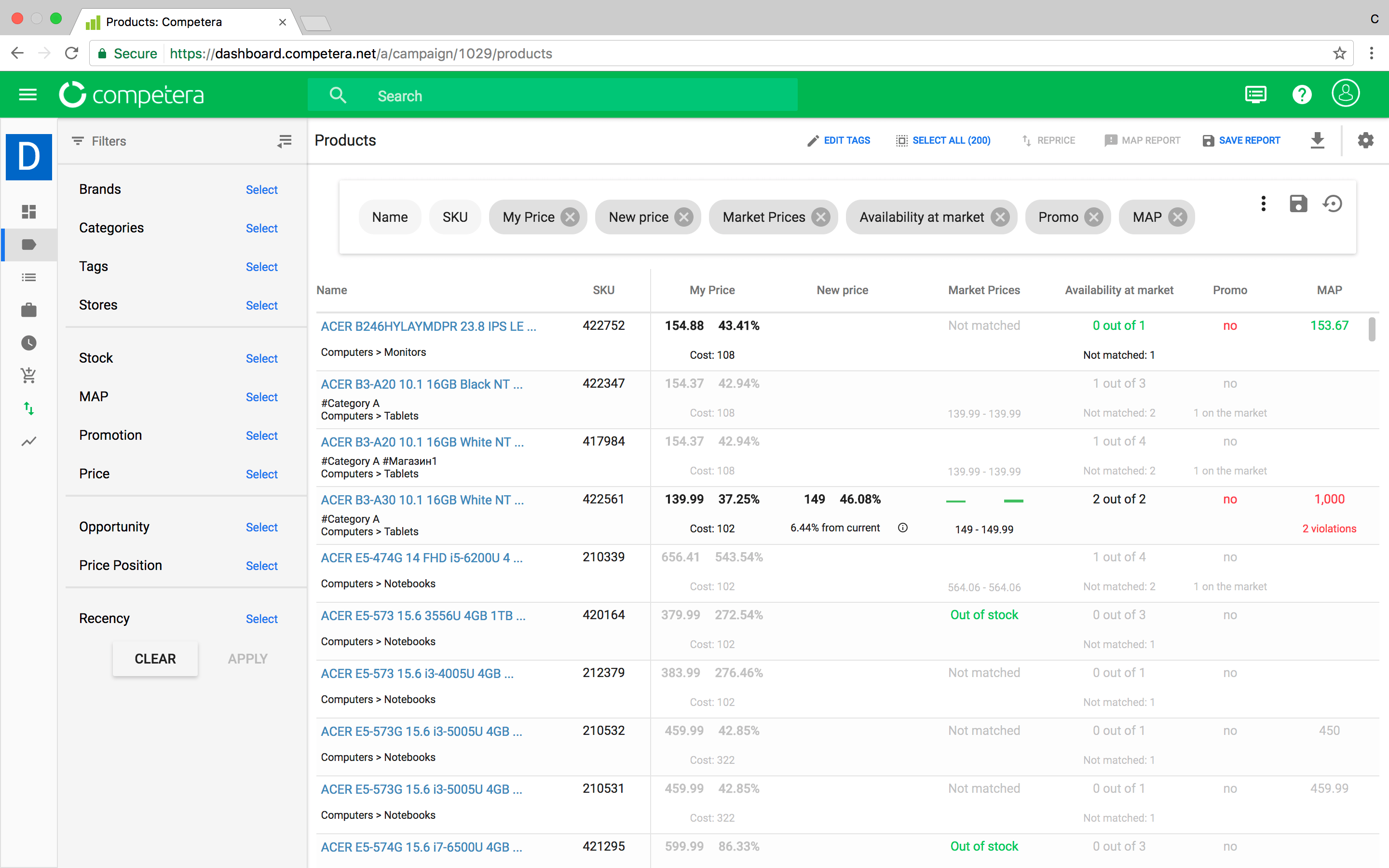Image resolution: width=1389 pixels, height=868 pixels.
Task: Remove the My Price column chip
Action: click(570, 217)
